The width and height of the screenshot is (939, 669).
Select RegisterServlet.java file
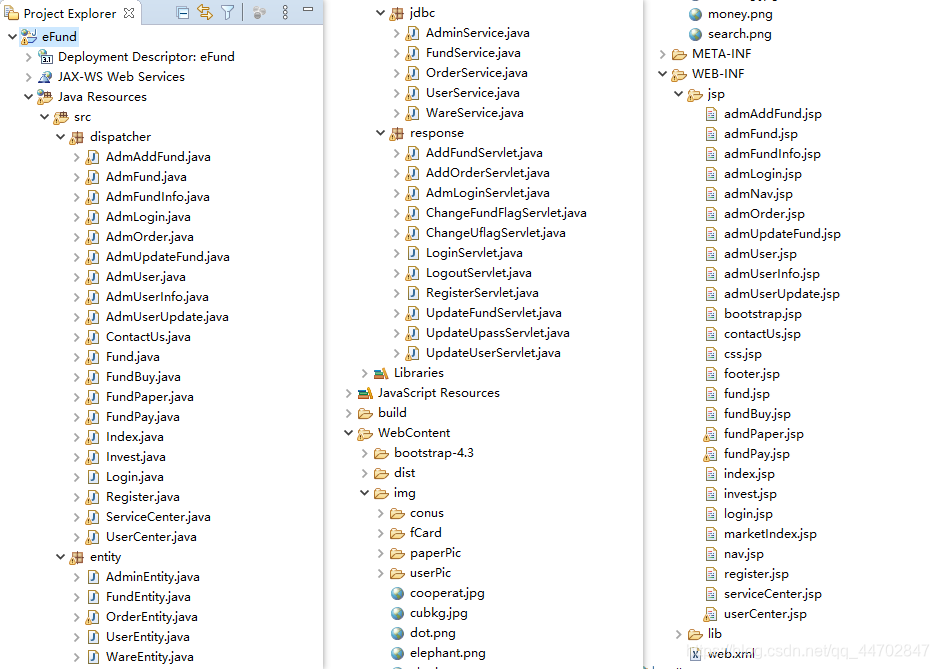click(x=482, y=293)
